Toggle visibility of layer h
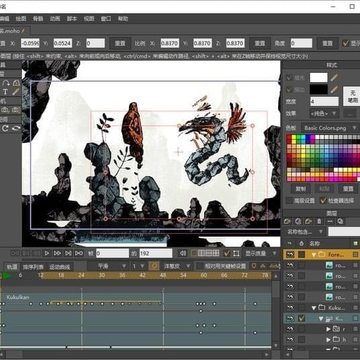The image size is (360, 360). [290, 339]
